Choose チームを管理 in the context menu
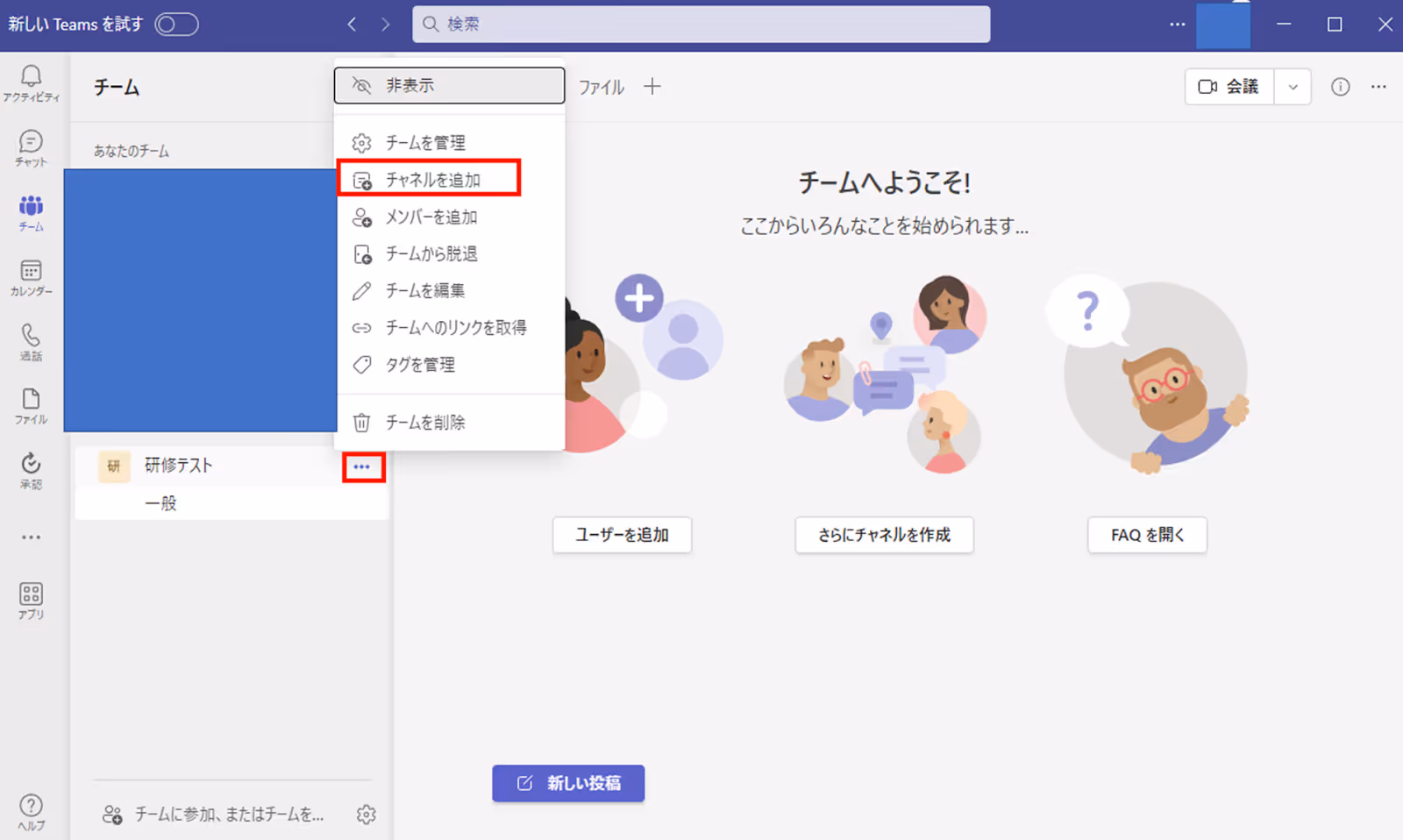 point(449,142)
